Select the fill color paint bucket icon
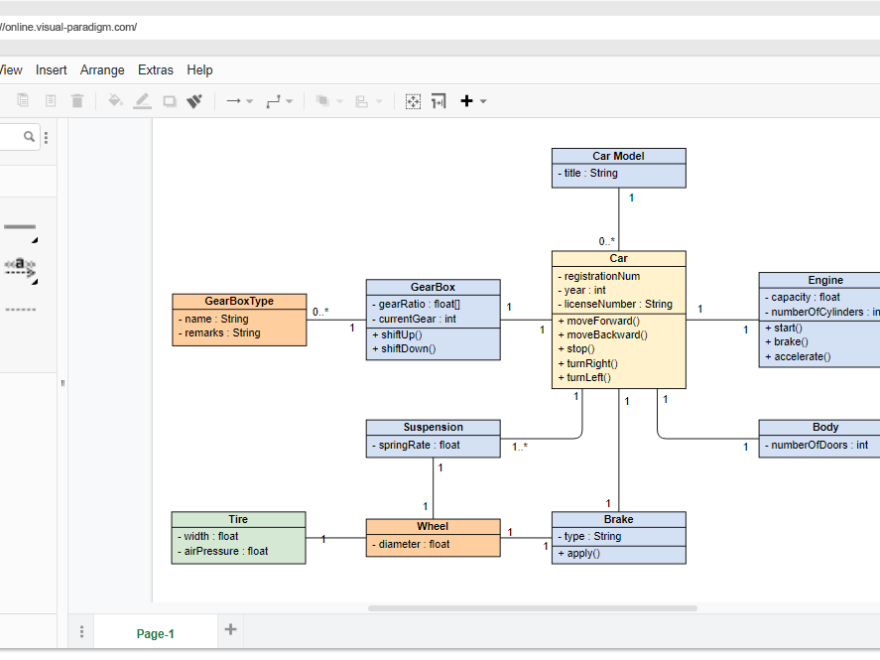880x660 pixels. 114,100
